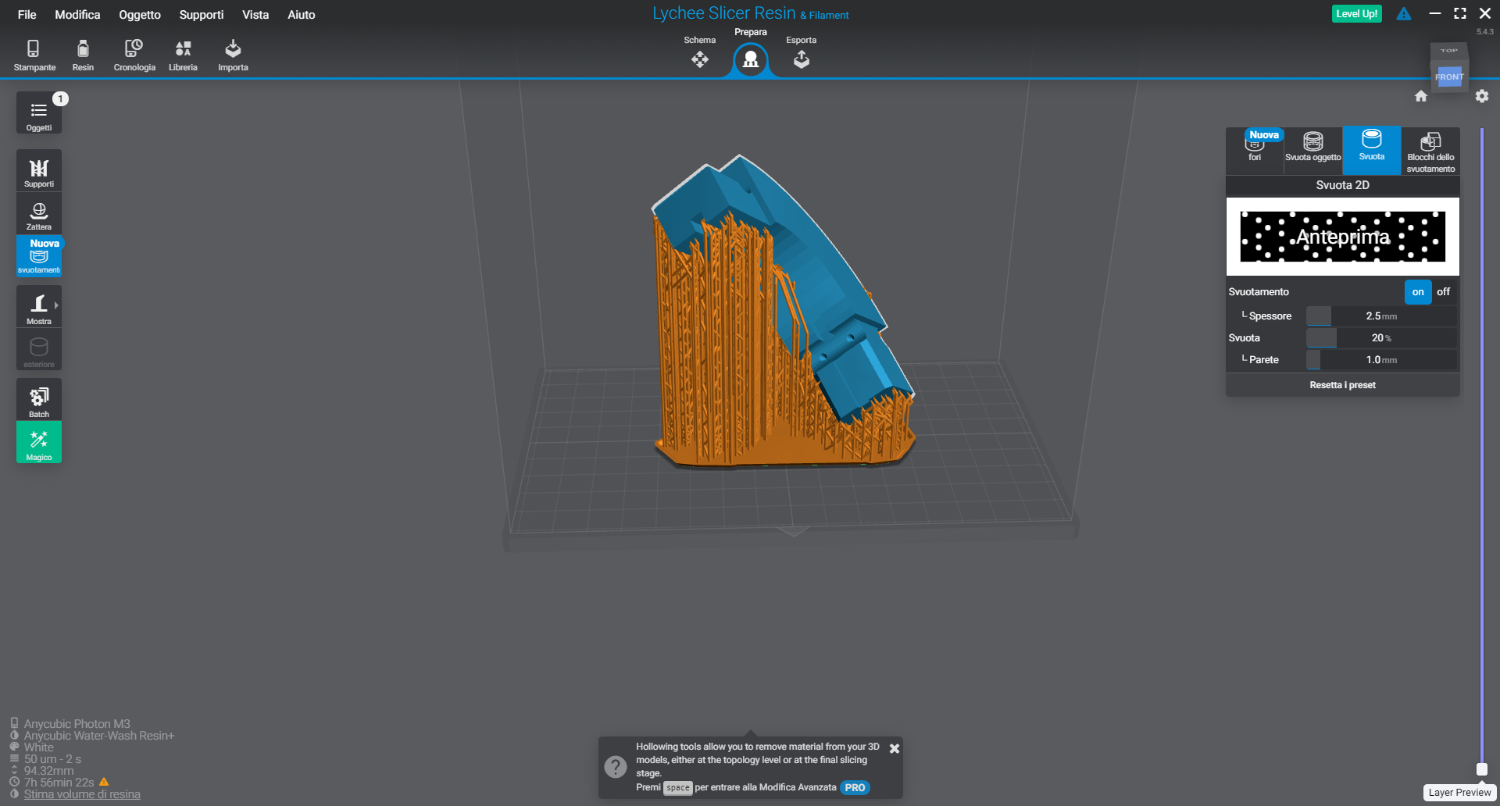
Task: Click the help question mark icon
Action: pos(615,767)
